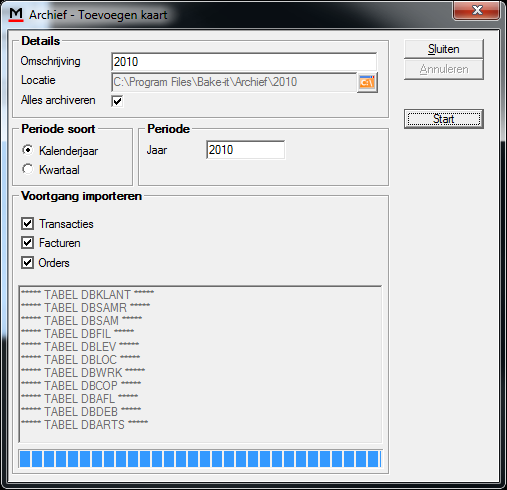Uncheck the Transacties checkbox
The height and width of the screenshot is (490, 507).
[27, 224]
